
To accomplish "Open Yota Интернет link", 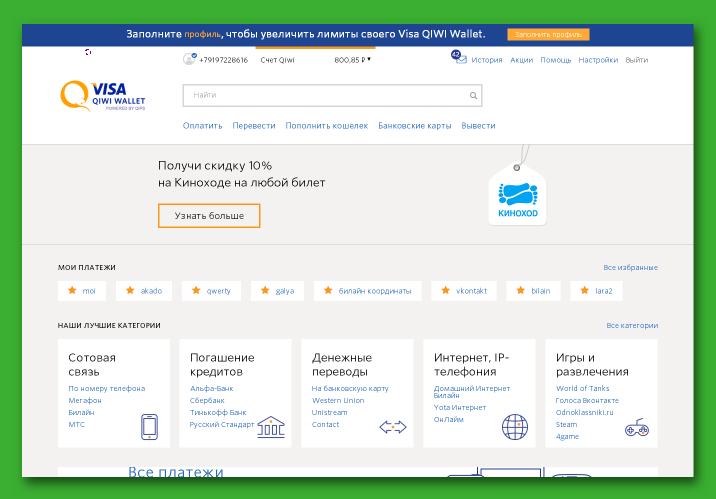I will [x=459, y=407].
